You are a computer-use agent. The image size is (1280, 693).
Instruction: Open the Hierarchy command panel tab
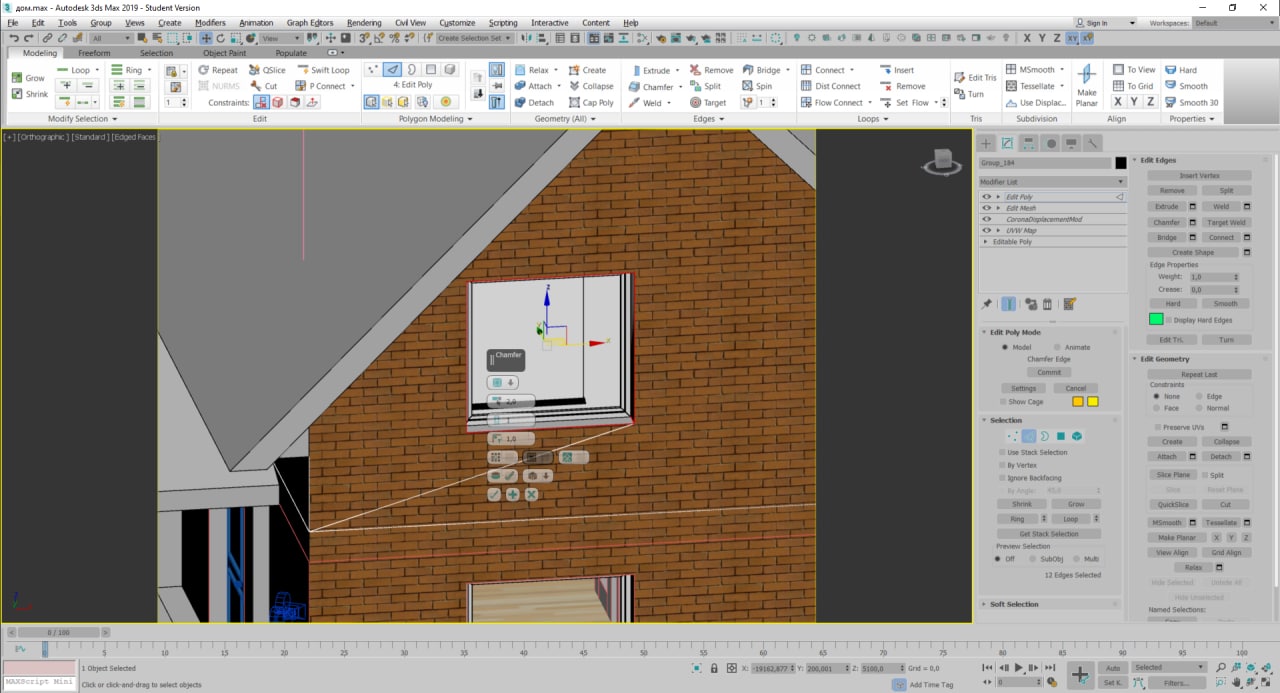click(x=1028, y=143)
